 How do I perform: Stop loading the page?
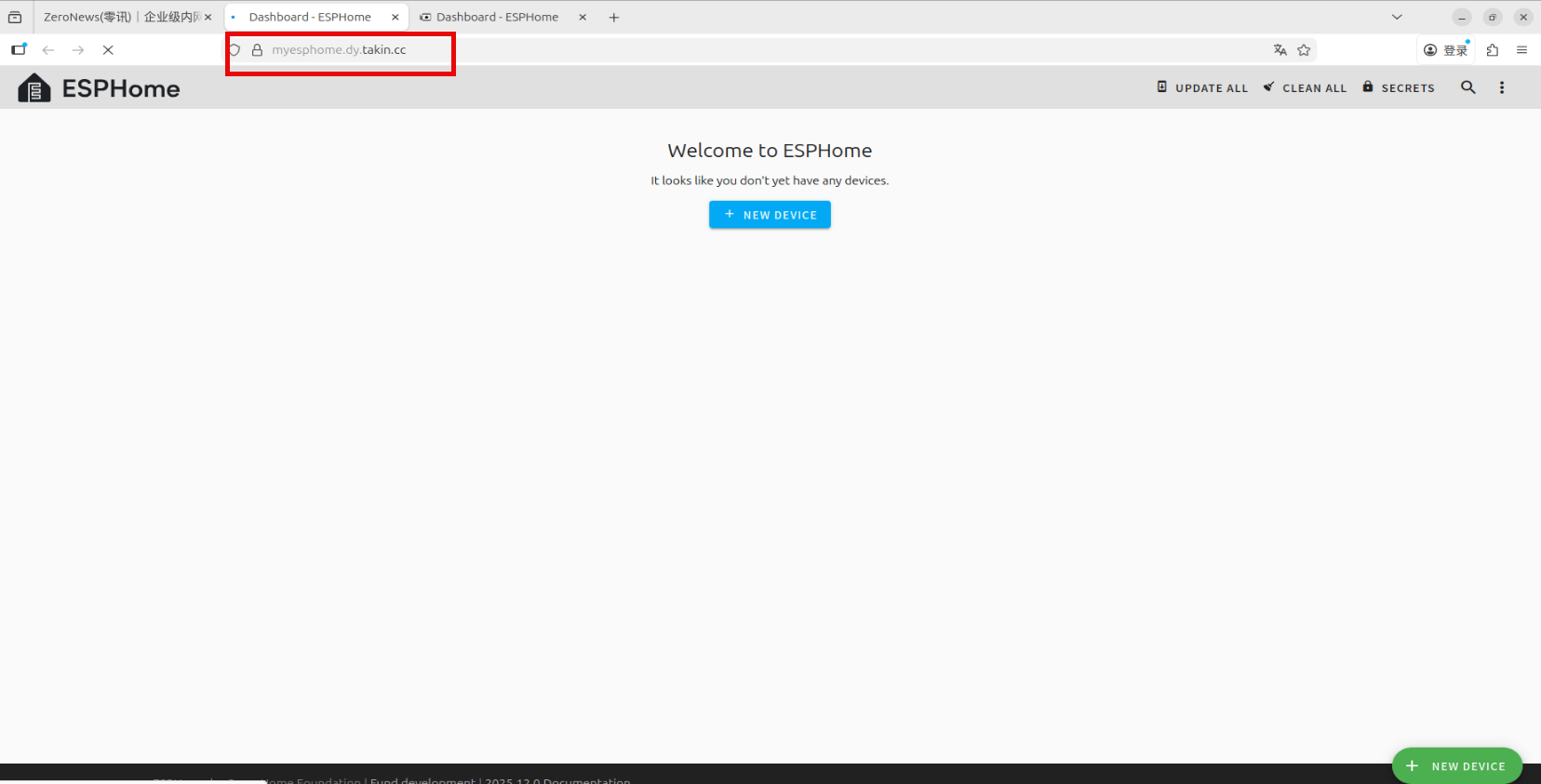(x=108, y=50)
